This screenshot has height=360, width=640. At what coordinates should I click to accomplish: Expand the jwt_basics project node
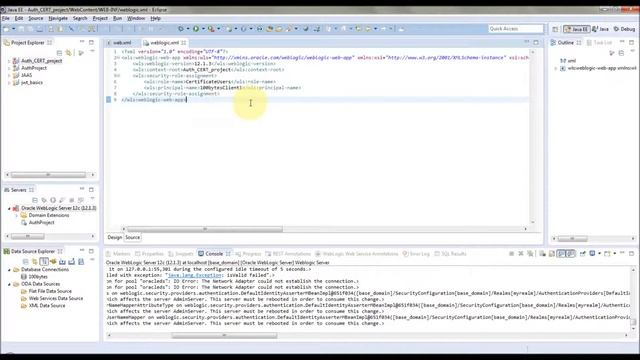[x=9, y=83]
